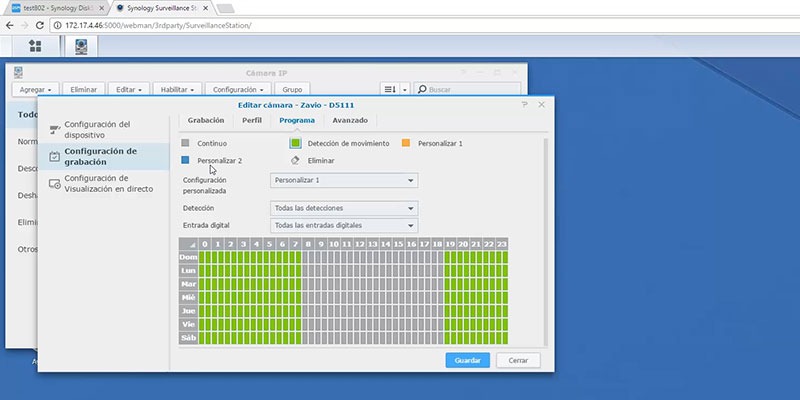This screenshot has width=800, height=400.
Task: Click the Lun row header
Action: click(x=188, y=270)
